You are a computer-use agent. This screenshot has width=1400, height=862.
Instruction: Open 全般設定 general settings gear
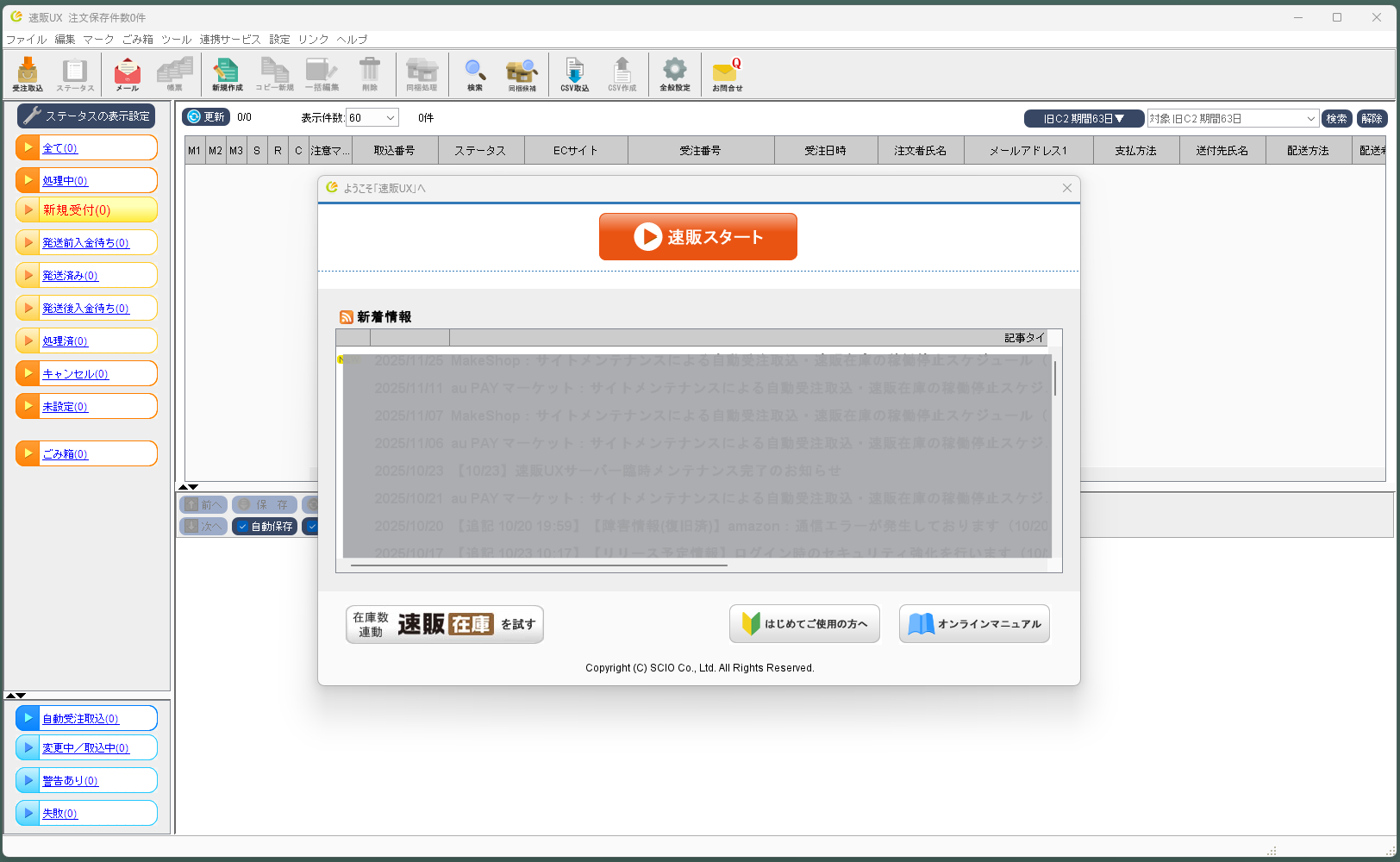[675, 74]
